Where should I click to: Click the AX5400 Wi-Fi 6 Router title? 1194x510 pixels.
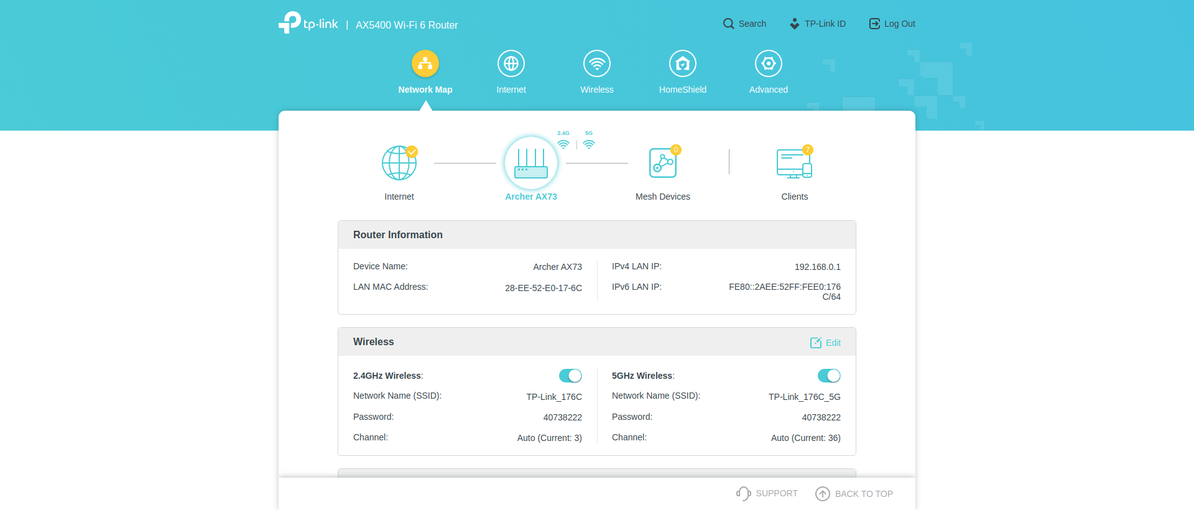point(407,24)
